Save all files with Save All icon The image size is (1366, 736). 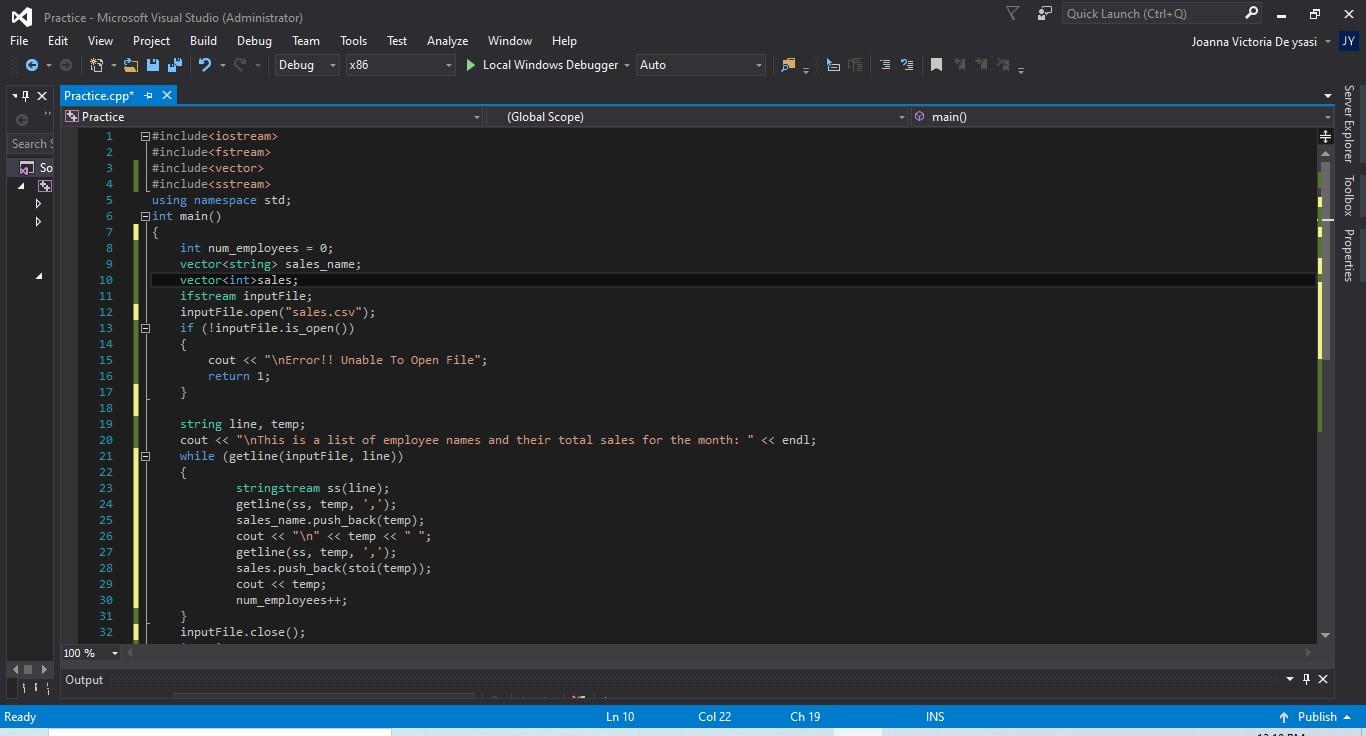173,65
